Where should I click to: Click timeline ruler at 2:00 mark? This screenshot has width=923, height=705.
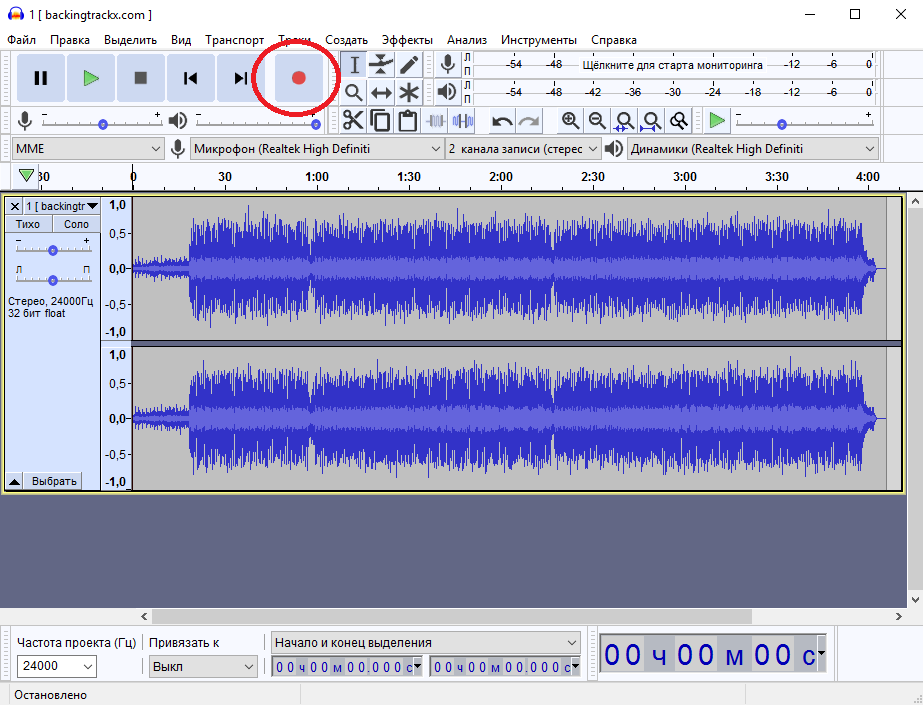501,177
